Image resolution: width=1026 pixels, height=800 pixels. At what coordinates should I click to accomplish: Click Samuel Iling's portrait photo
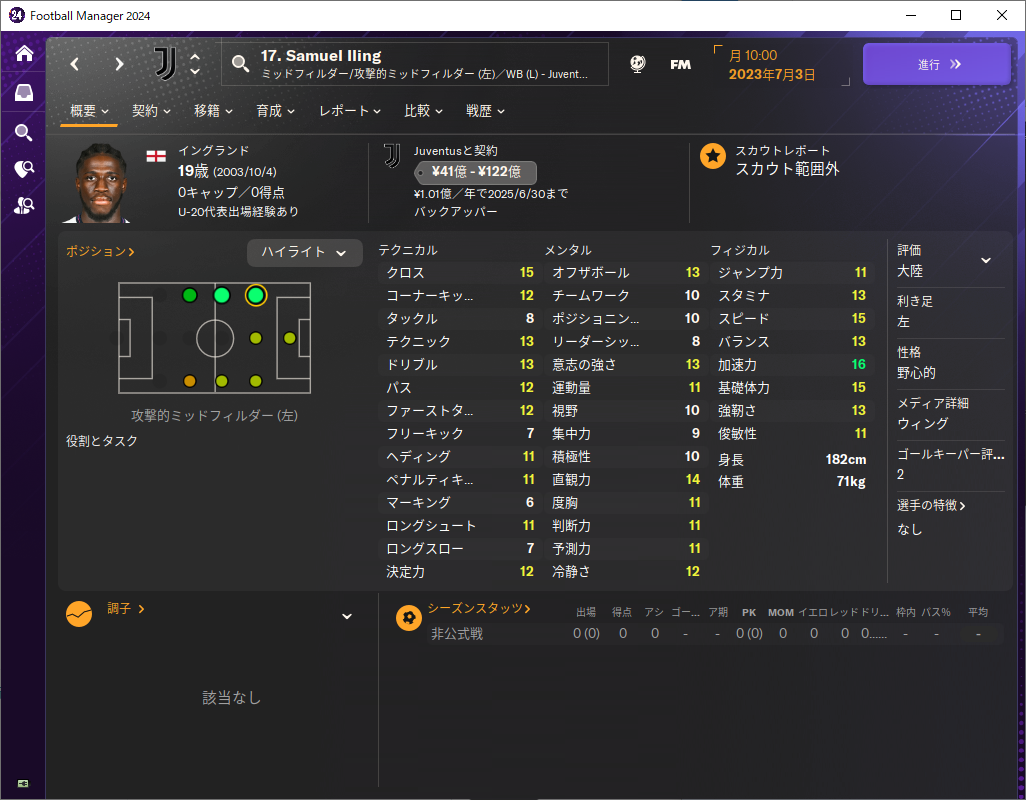(100, 183)
